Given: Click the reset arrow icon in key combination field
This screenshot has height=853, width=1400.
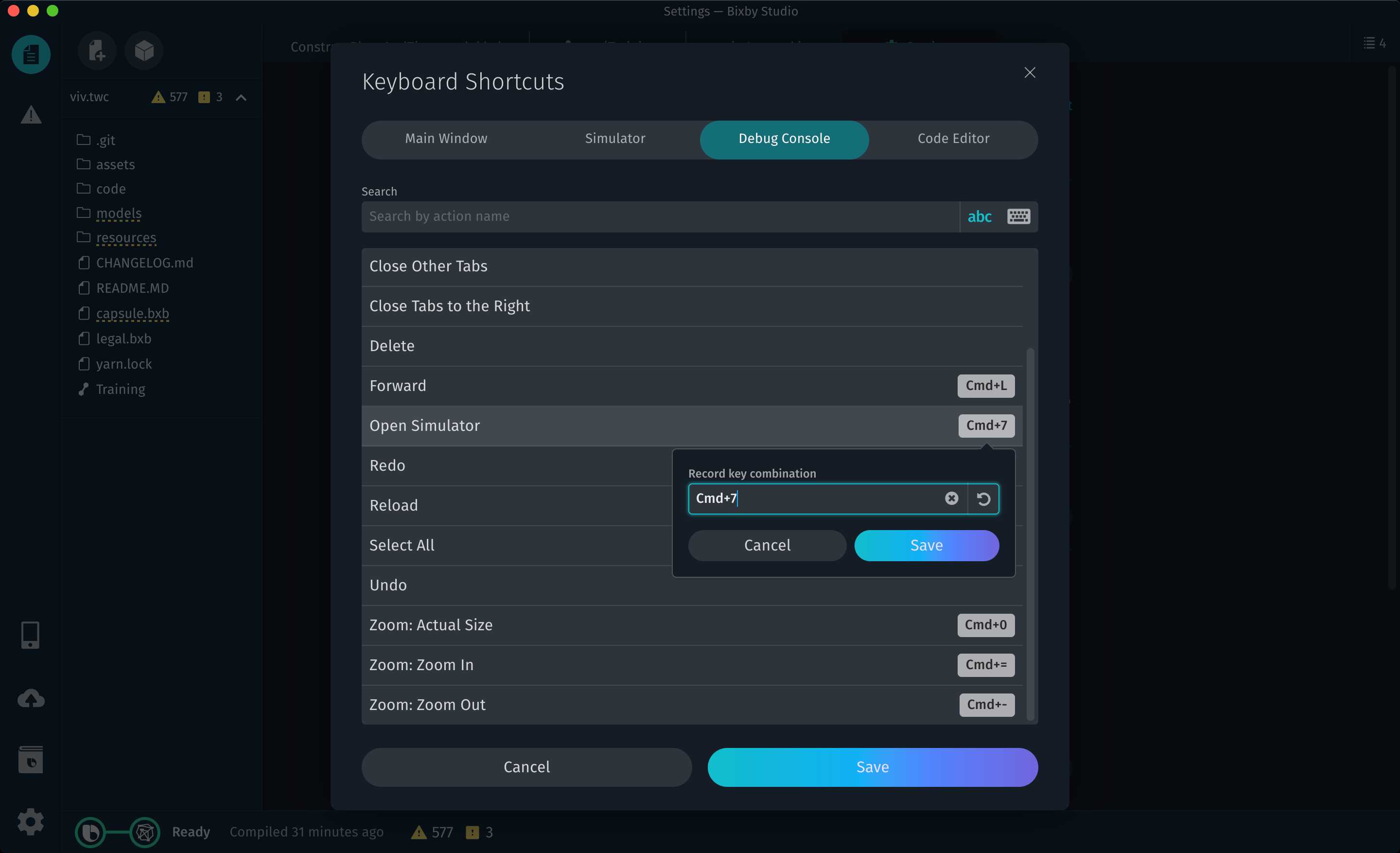Looking at the screenshot, I should point(983,499).
